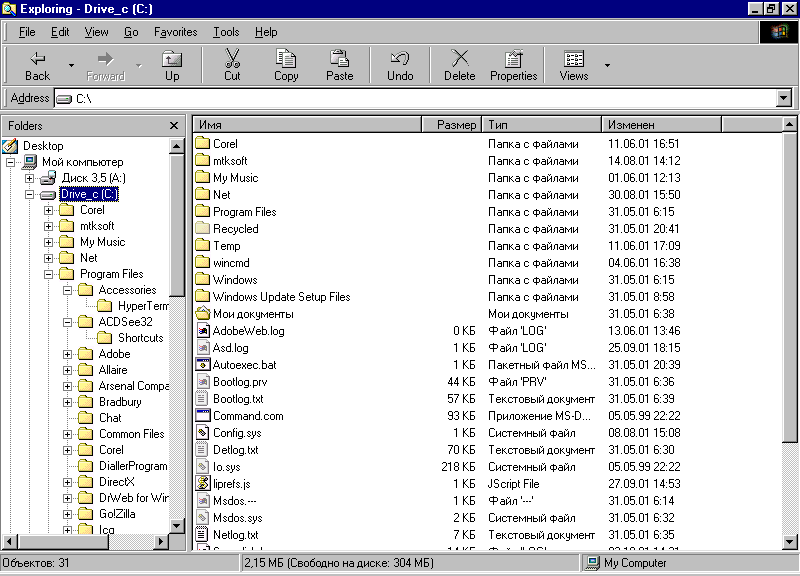Open the Address bar dropdown
Viewport: 800px width, 576px height.
tap(784, 98)
